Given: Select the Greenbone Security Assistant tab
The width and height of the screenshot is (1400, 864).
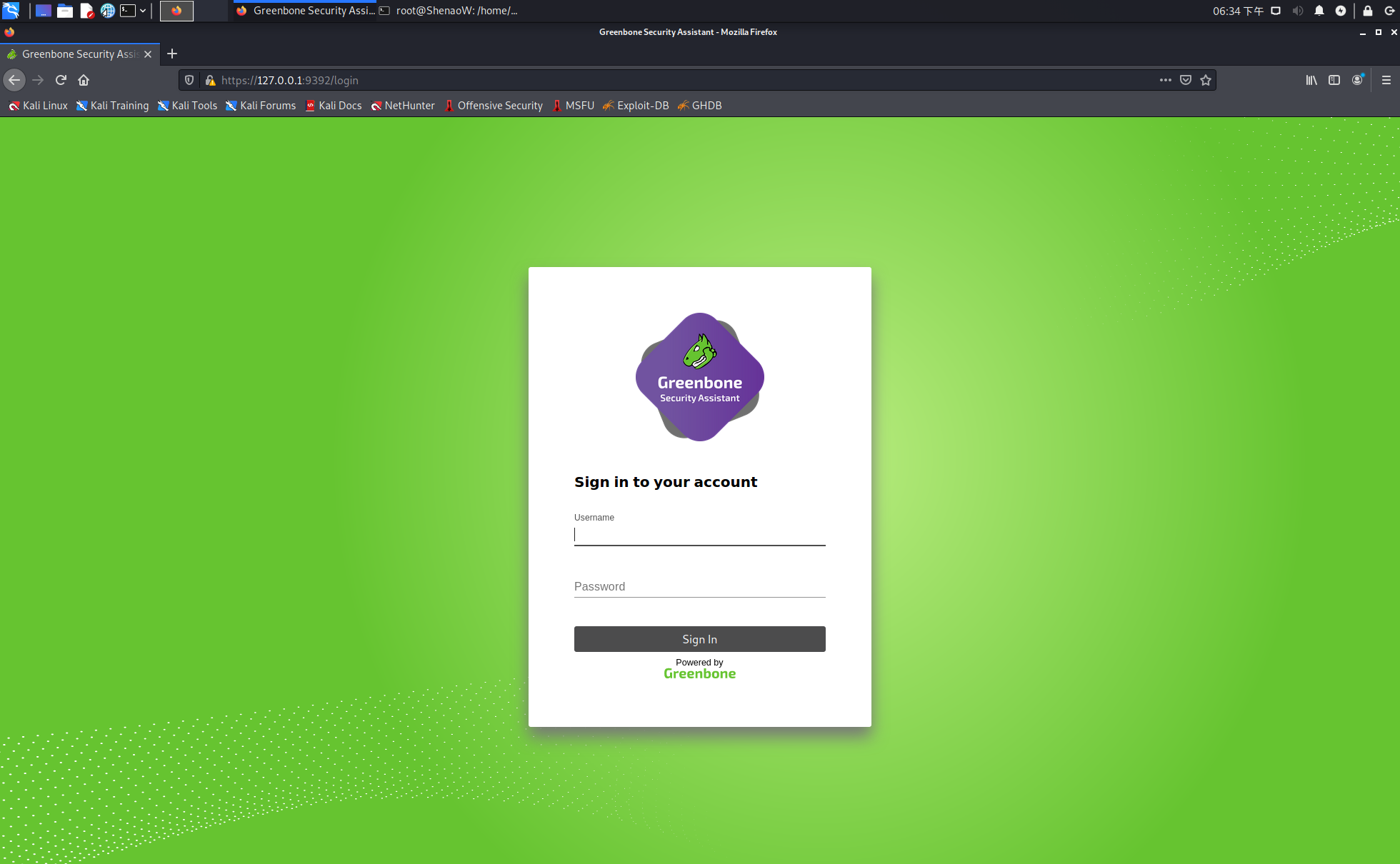Looking at the screenshot, I should (x=79, y=54).
